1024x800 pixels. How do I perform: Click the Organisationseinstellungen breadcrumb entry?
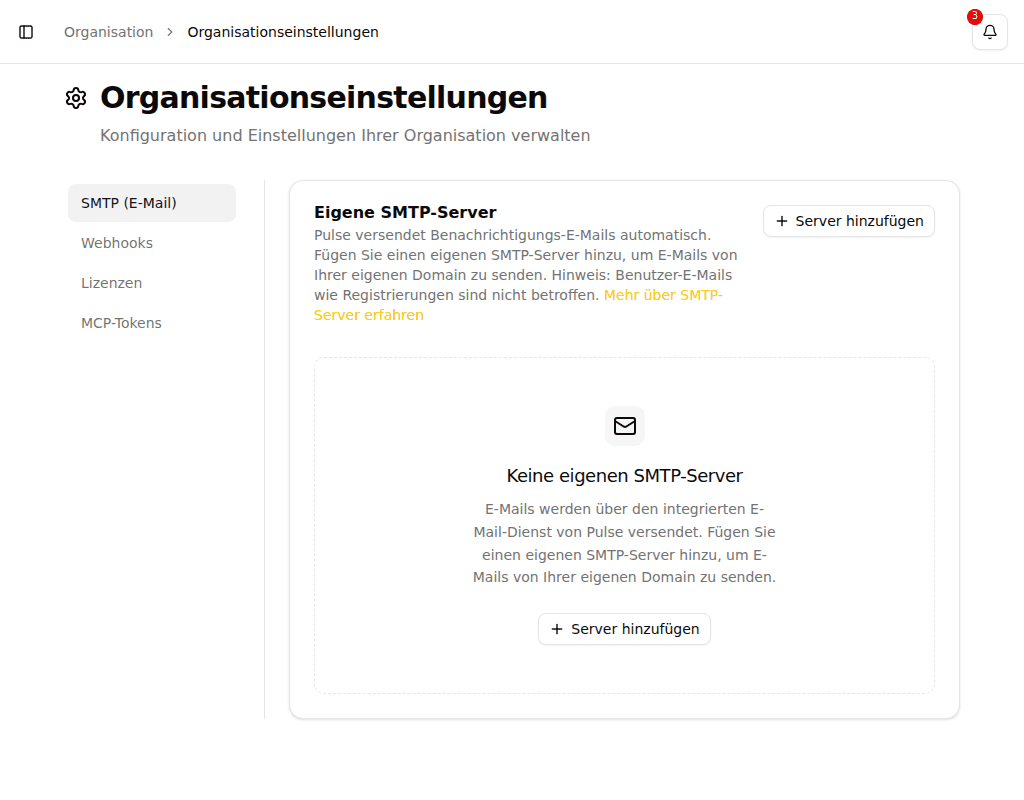283,32
